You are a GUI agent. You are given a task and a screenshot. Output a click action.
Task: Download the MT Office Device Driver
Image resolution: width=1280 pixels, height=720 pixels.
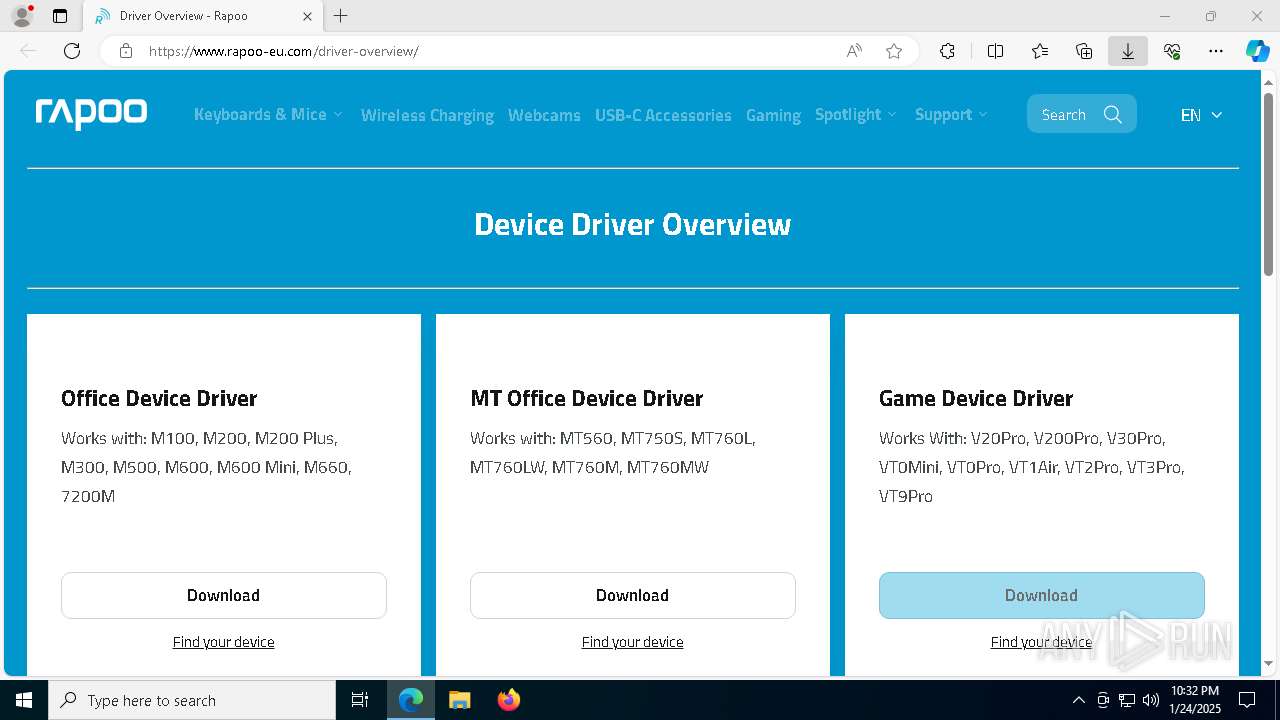coord(633,595)
